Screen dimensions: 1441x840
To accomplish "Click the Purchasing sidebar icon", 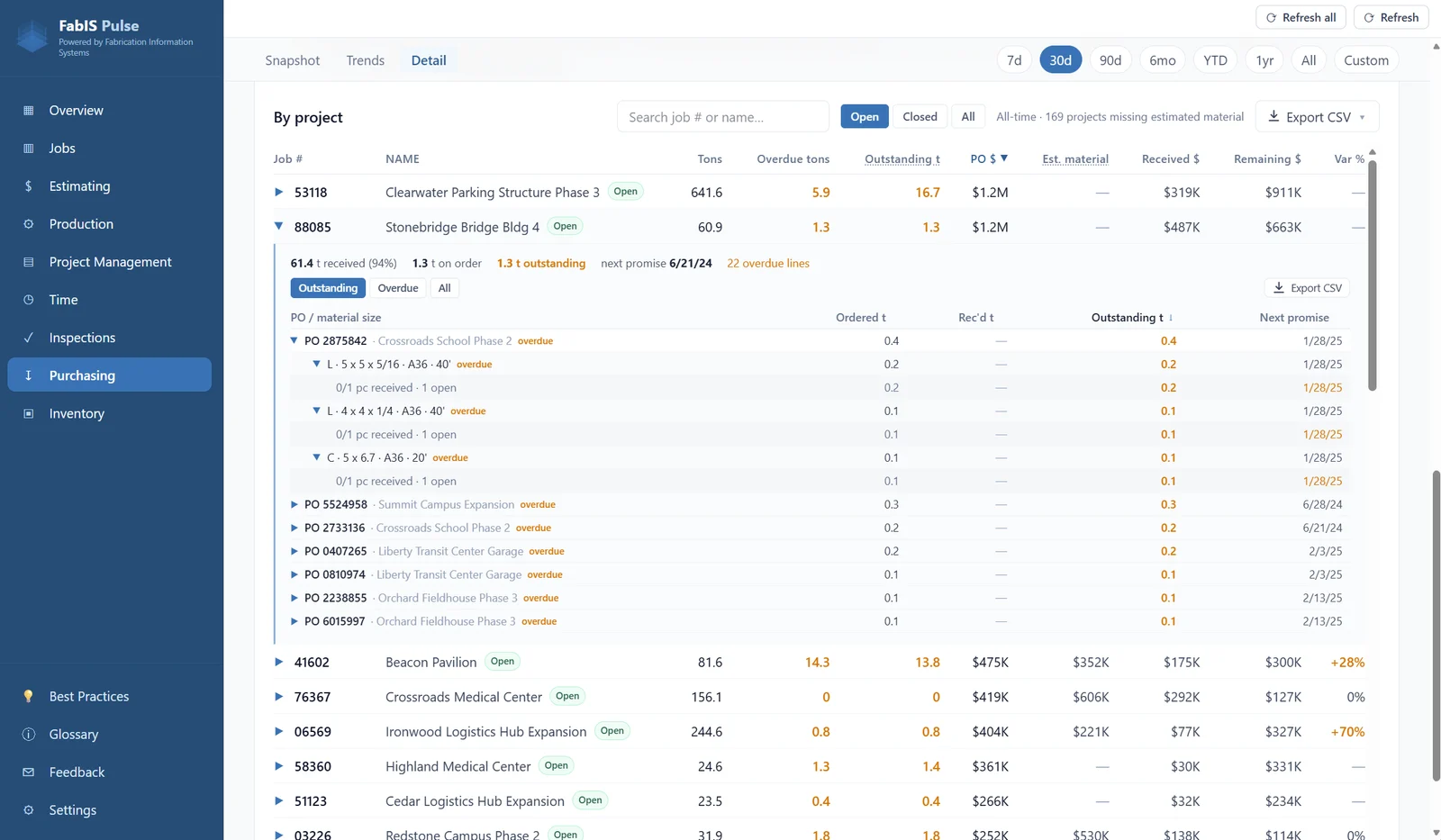I will [x=28, y=375].
